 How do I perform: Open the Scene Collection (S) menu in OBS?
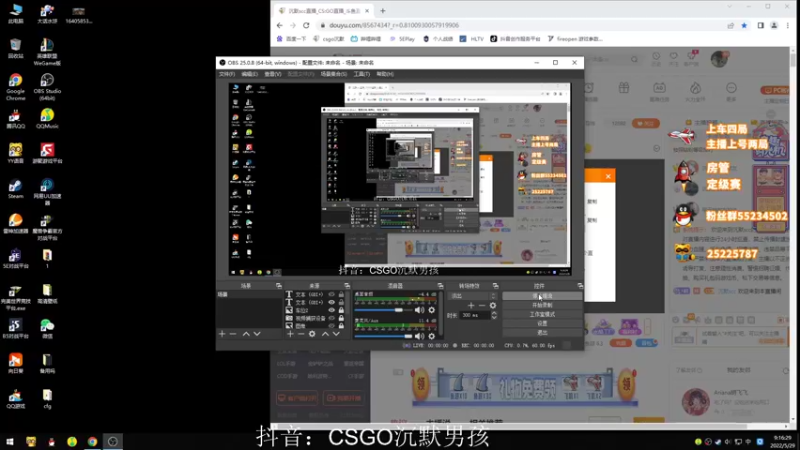pos(334,74)
